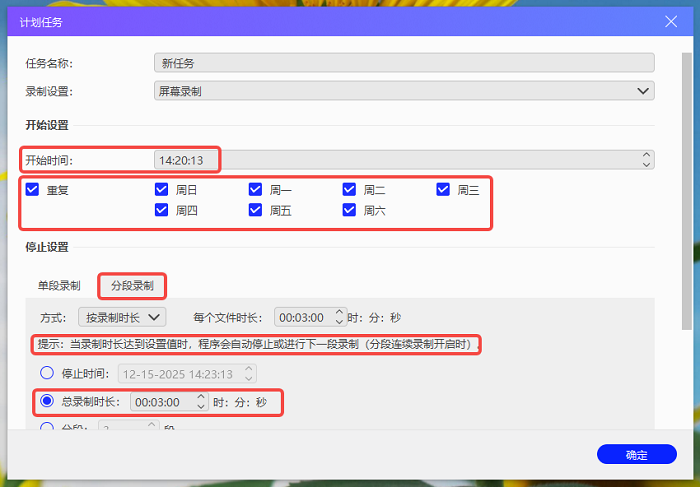
Task: Click the 任务名称 input field
Action: pyautogui.click(x=404, y=63)
